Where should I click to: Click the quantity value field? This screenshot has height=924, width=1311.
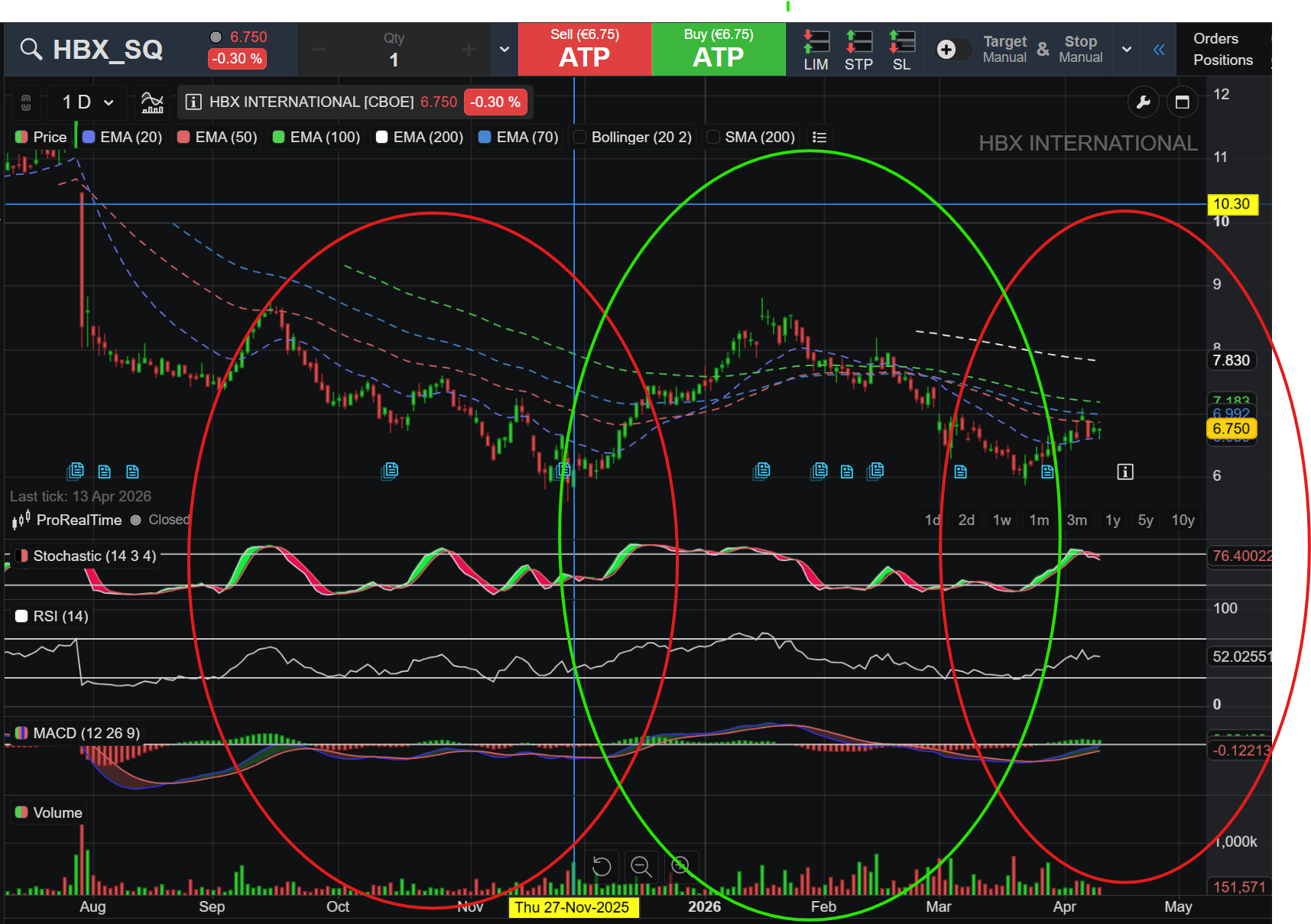pyautogui.click(x=394, y=60)
